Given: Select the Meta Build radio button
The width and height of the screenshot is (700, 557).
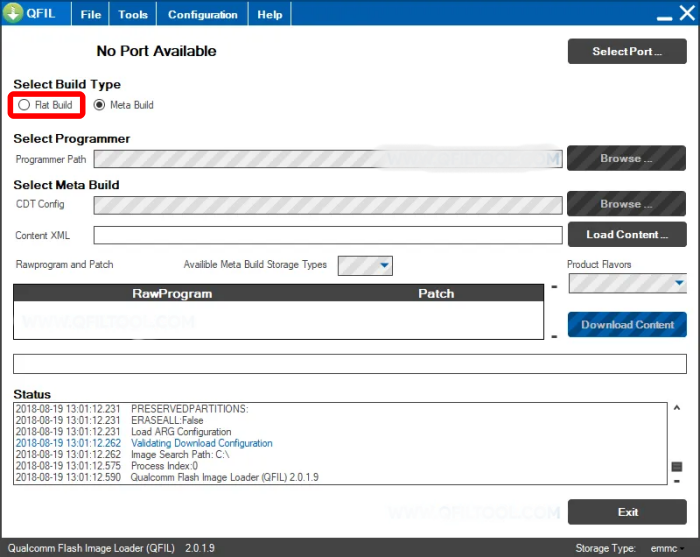Looking at the screenshot, I should 99,105.
